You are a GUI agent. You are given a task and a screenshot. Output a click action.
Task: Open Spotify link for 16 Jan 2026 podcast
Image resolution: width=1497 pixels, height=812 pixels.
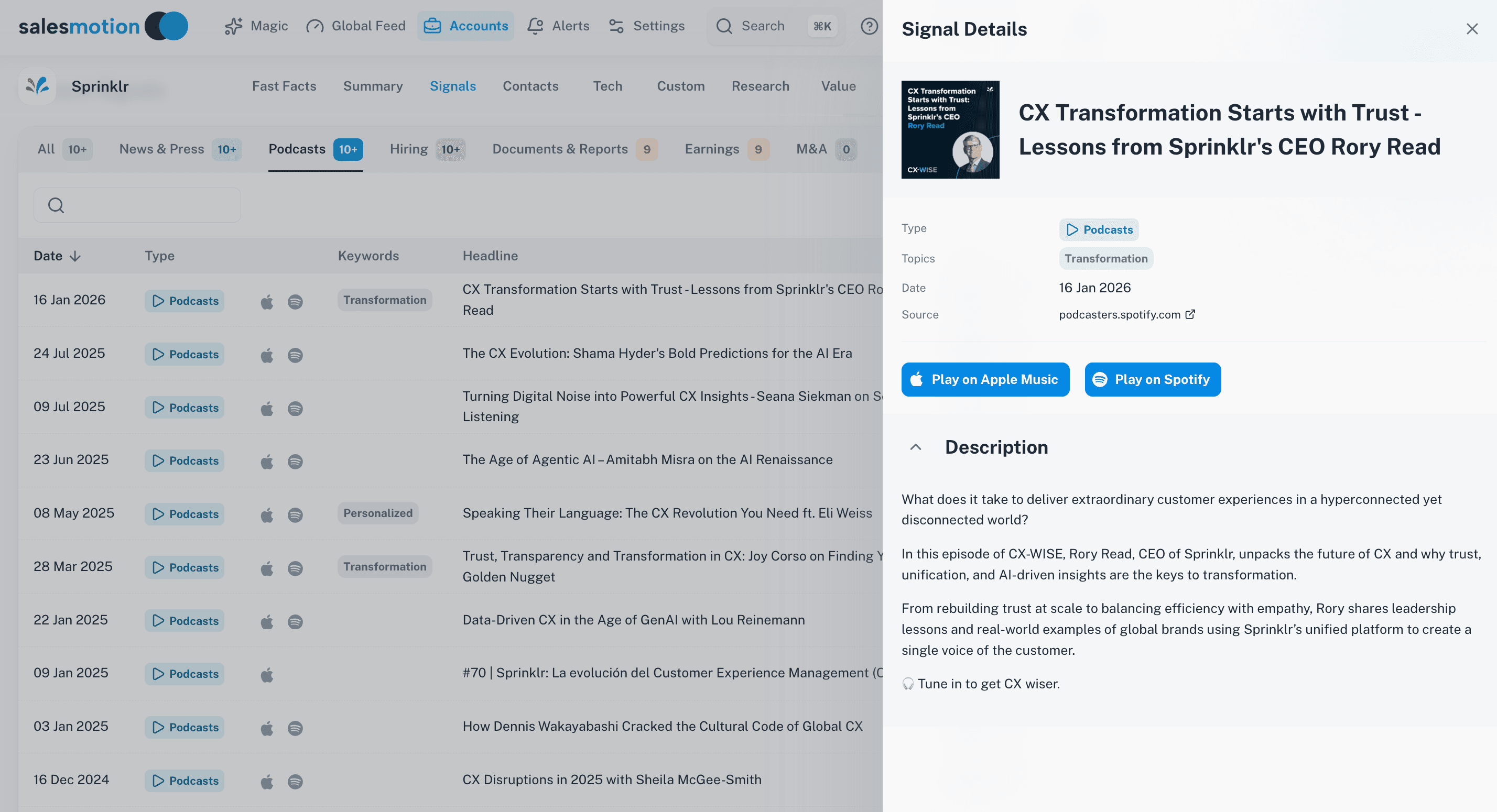(295, 301)
